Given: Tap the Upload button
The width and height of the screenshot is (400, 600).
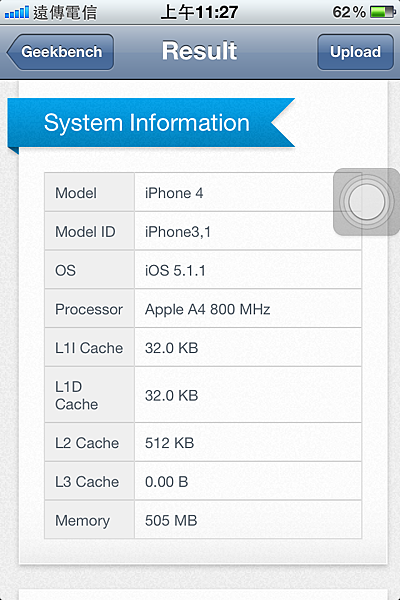Looking at the screenshot, I should click(355, 52).
